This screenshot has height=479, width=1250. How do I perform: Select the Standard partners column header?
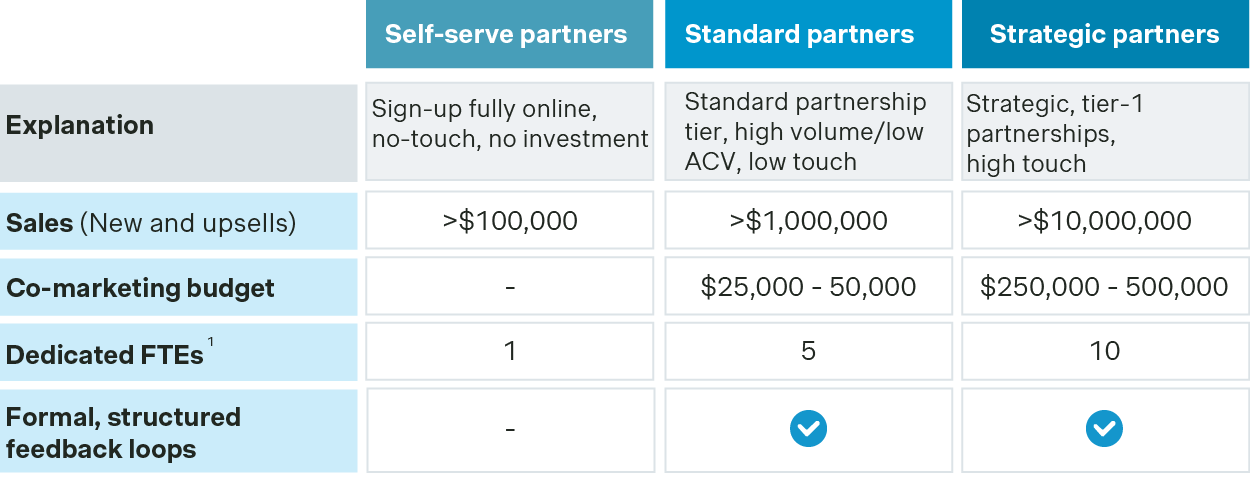[800, 35]
